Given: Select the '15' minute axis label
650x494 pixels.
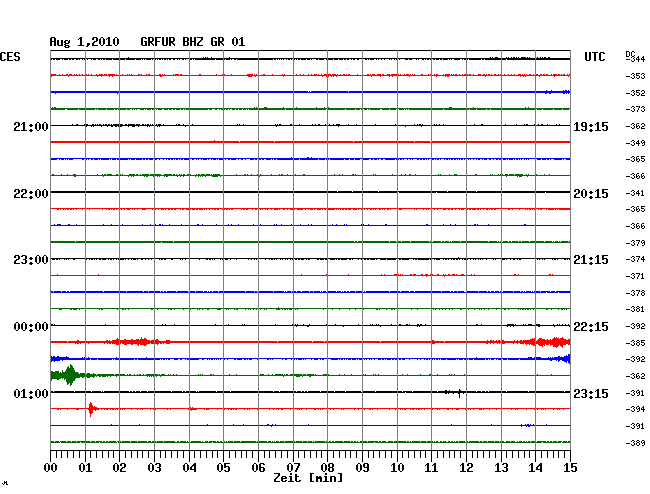Looking at the screenshot, I should coord(570,468).
